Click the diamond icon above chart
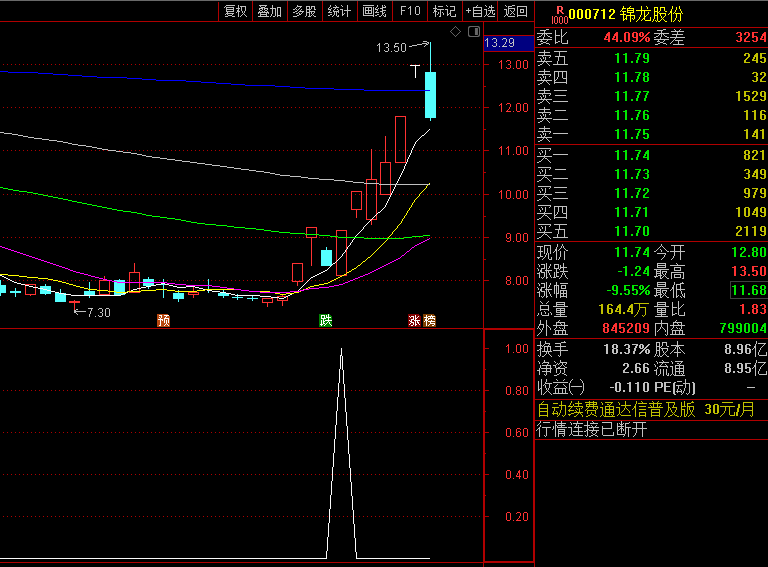This screenshot has width=768, height=567. (456, 32)
